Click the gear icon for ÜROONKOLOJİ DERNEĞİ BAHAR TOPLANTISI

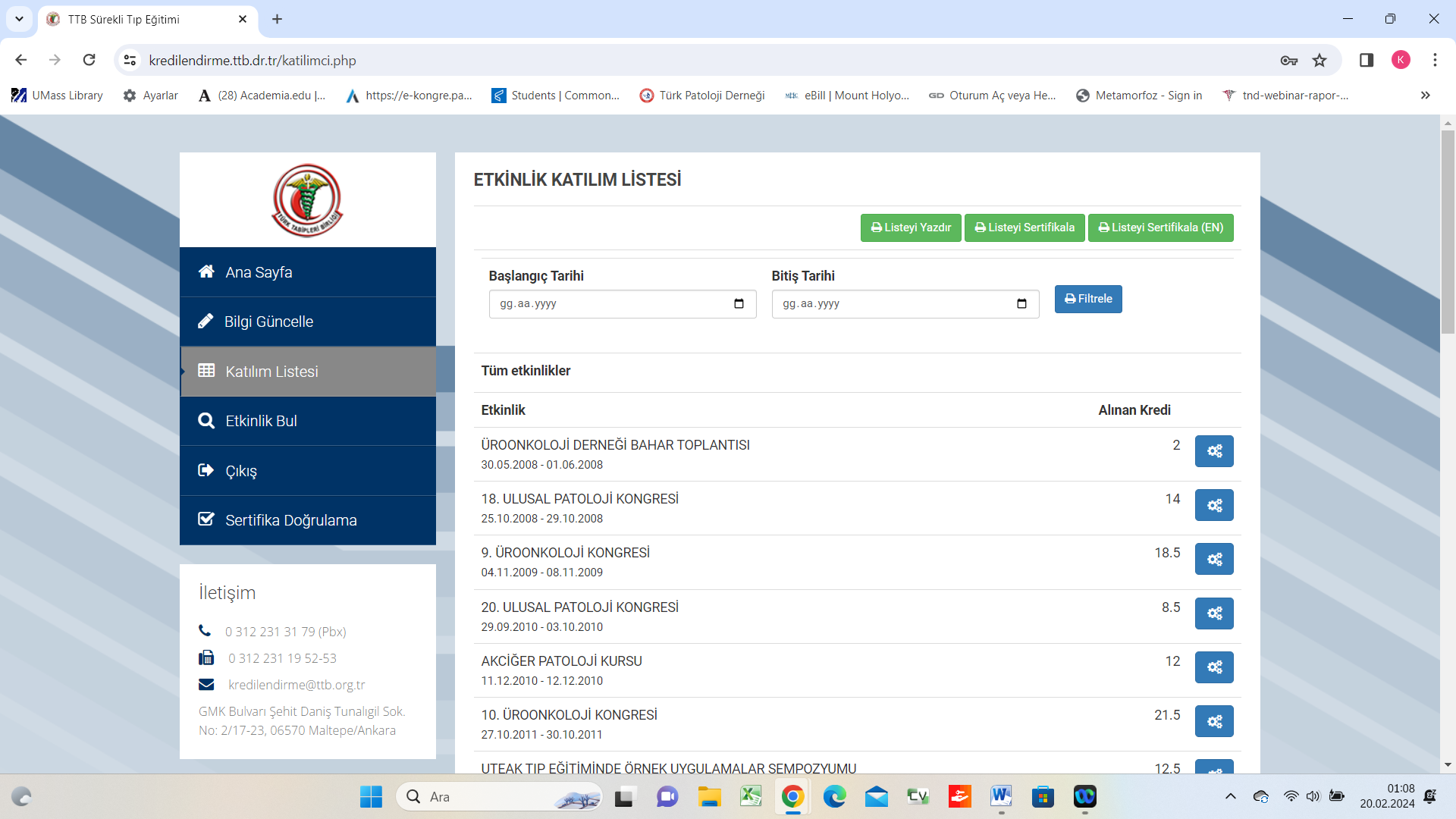click(x=1214, y=451)
